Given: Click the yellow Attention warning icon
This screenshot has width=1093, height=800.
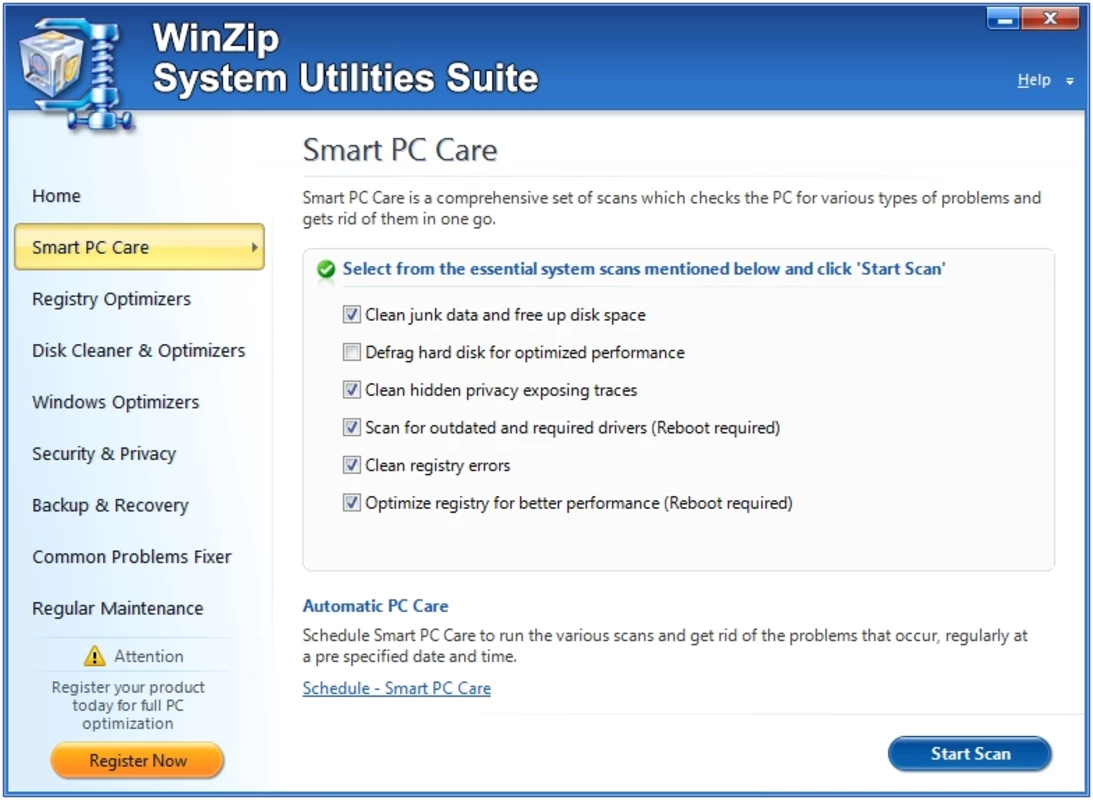Looking at the screenshot, I should pyautogui.click(x=94, y=656).
